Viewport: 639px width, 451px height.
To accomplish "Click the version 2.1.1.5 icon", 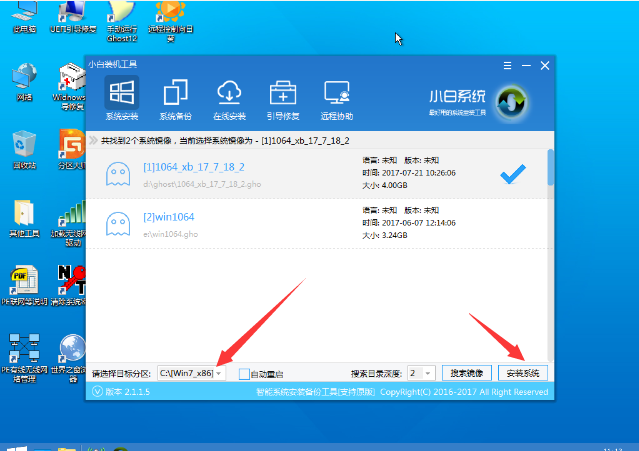I will pos(97,392).
